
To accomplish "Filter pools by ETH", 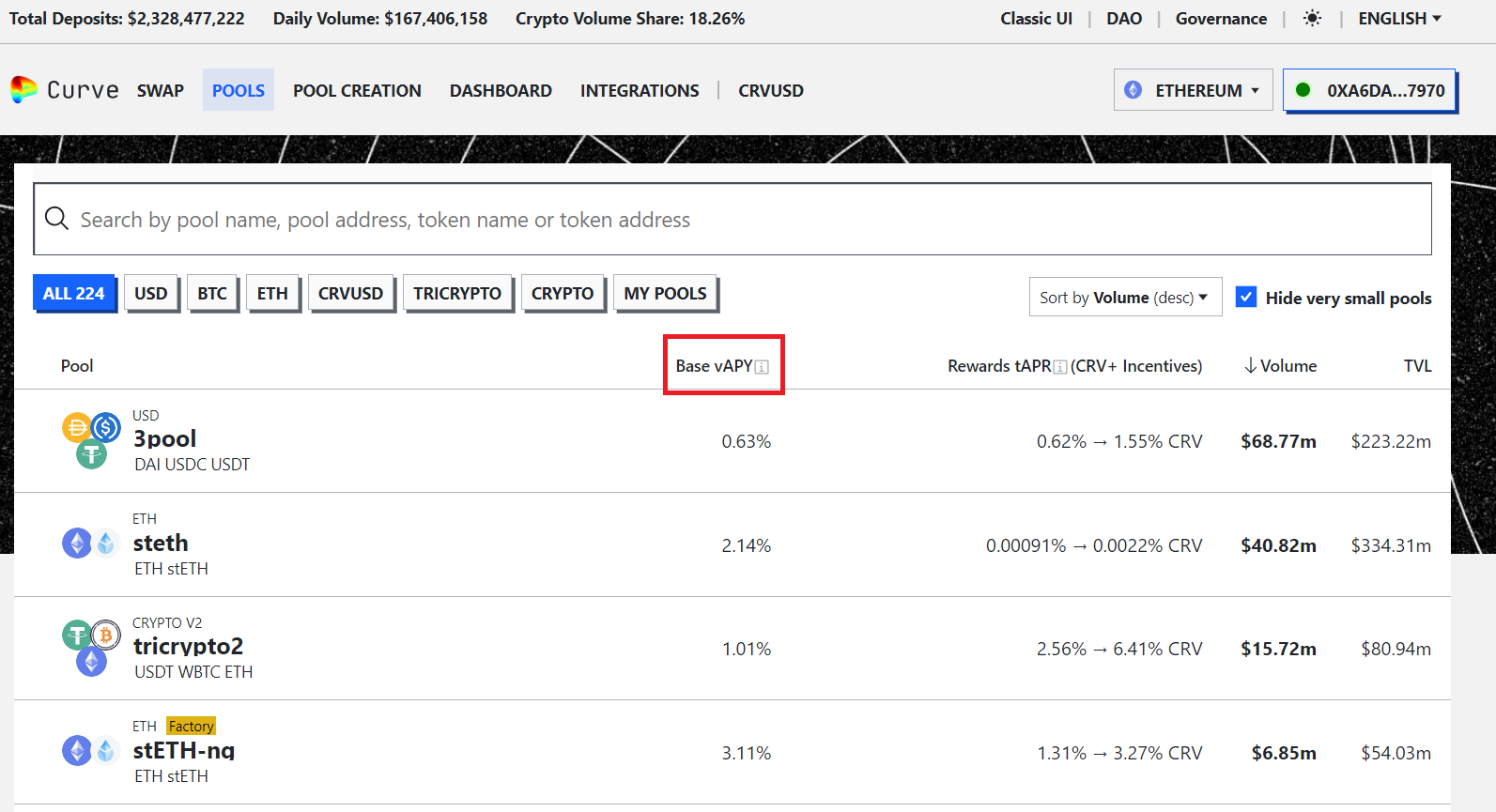I will (x=272, y=293).
